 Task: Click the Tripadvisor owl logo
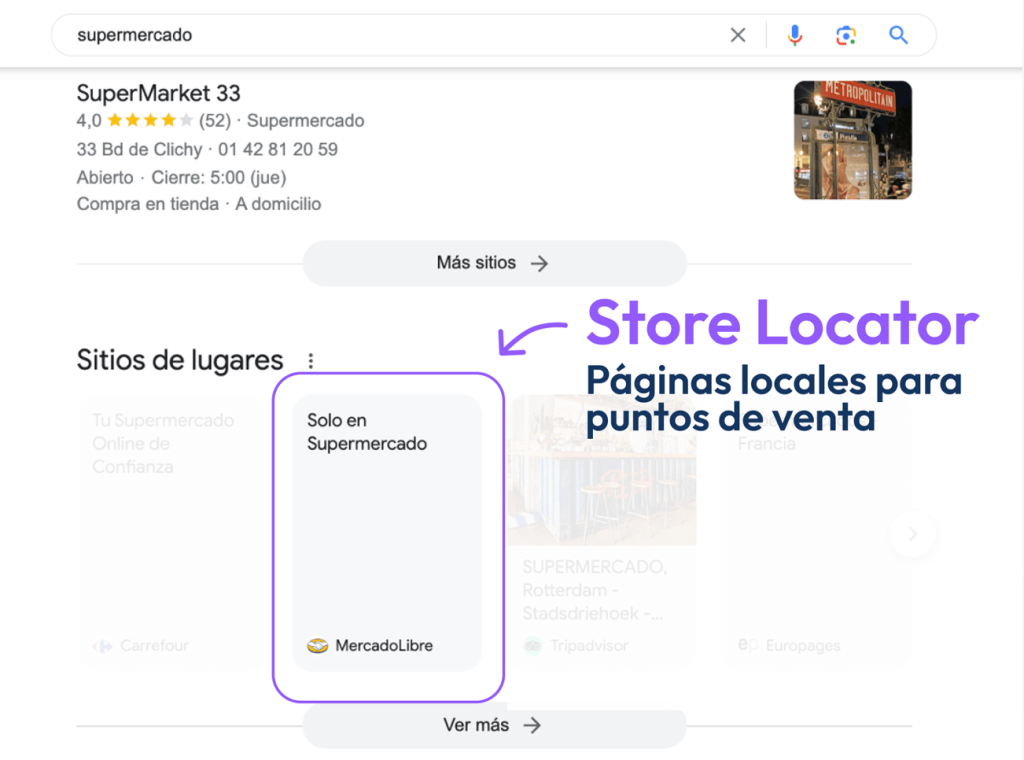click(x=532, y=646)
